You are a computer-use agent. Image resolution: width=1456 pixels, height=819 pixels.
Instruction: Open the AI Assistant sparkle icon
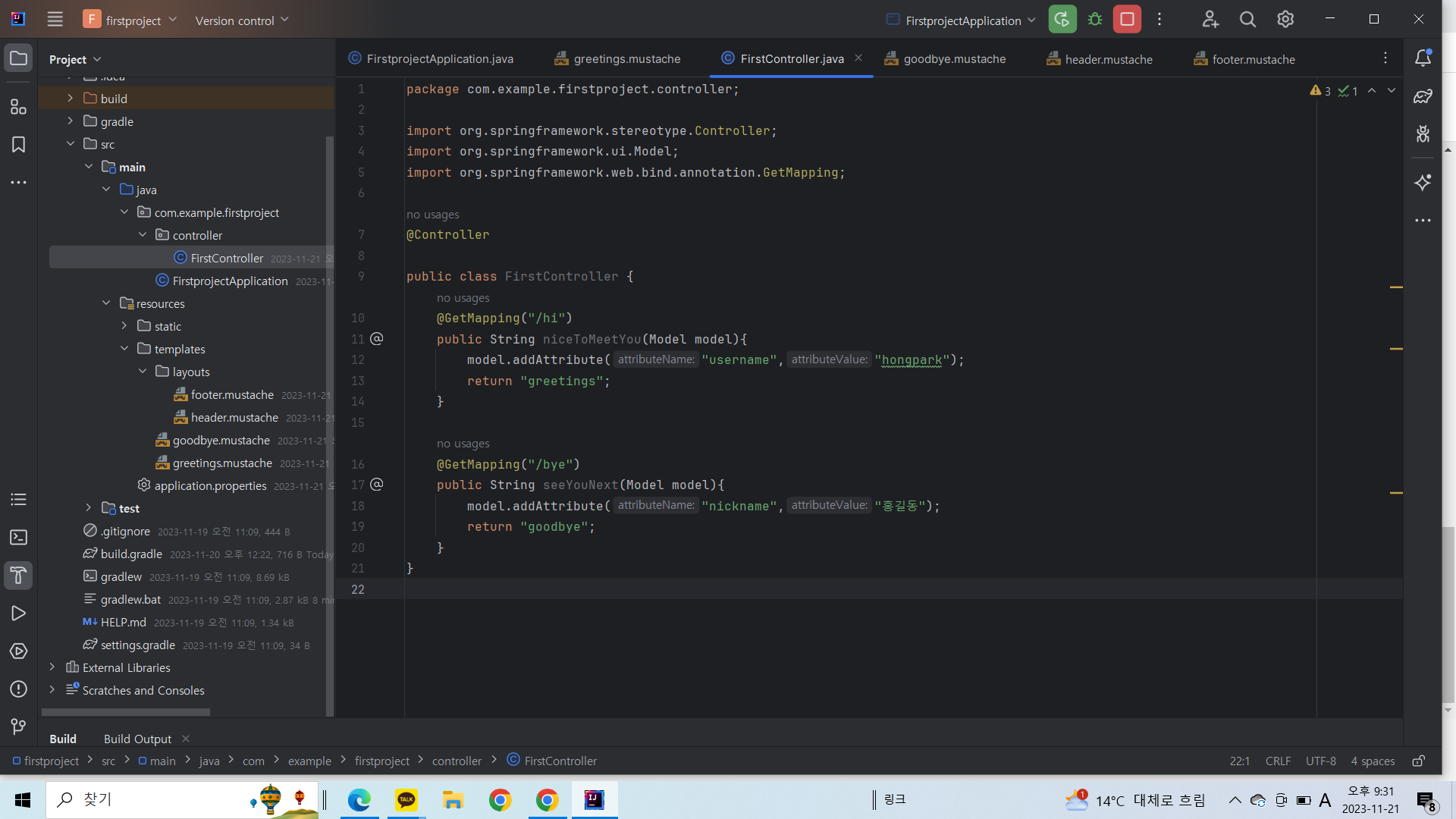pyautogui.click(x=1423, y=182)
